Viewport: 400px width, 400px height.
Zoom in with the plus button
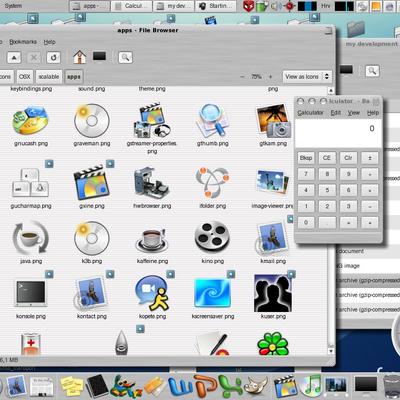(270, 77)
